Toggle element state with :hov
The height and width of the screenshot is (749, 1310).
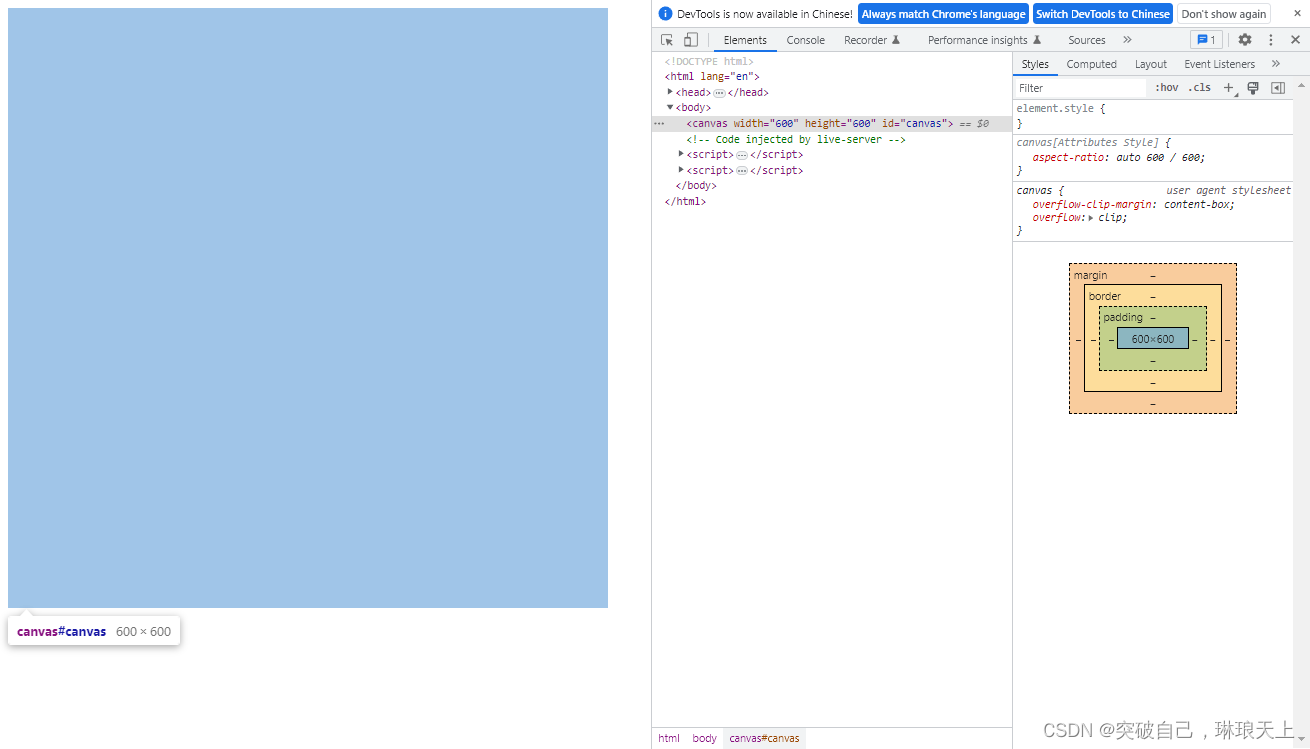click(x=1166, y=88)
